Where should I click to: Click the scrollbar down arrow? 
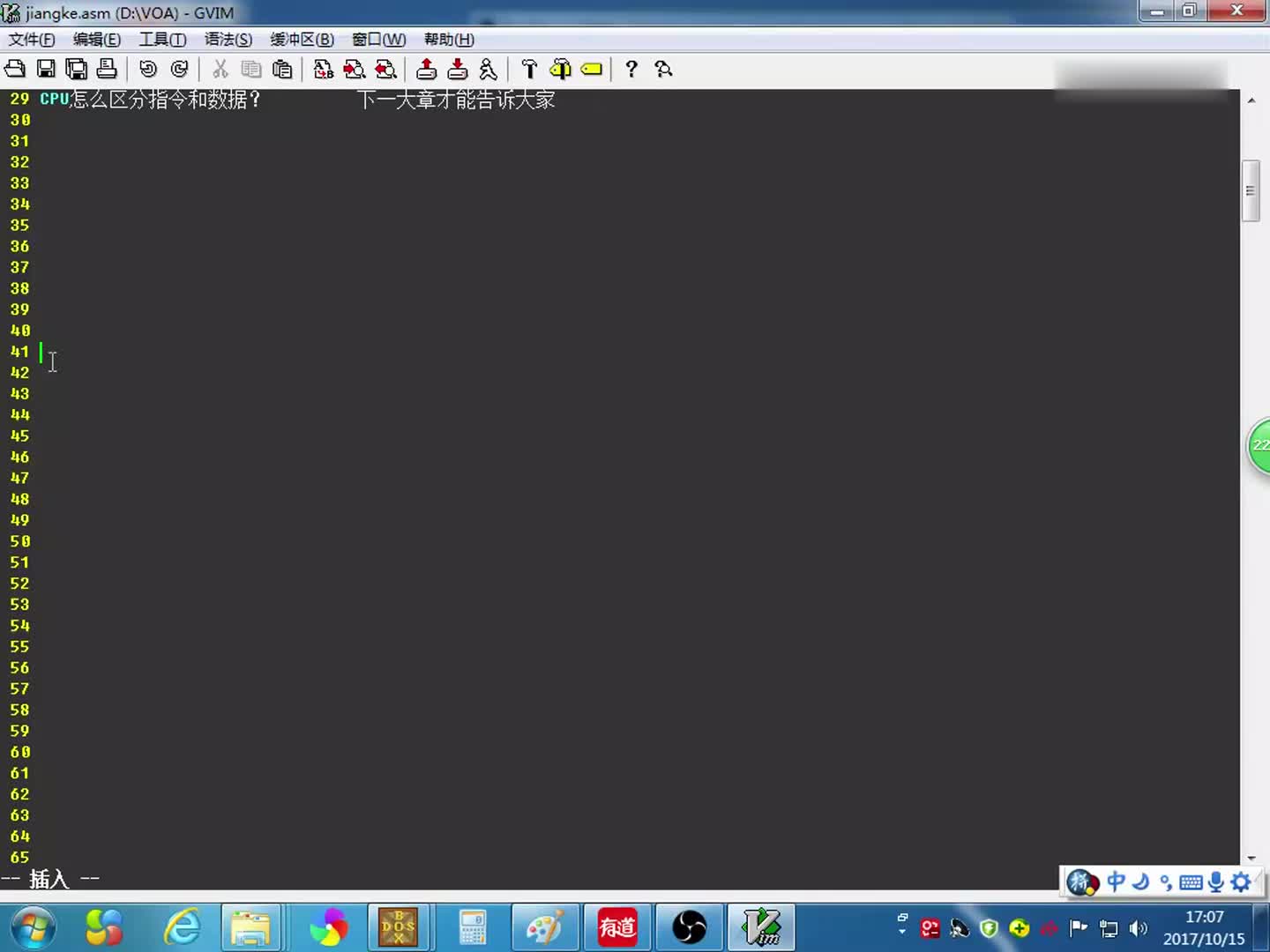pos(1251,858)
